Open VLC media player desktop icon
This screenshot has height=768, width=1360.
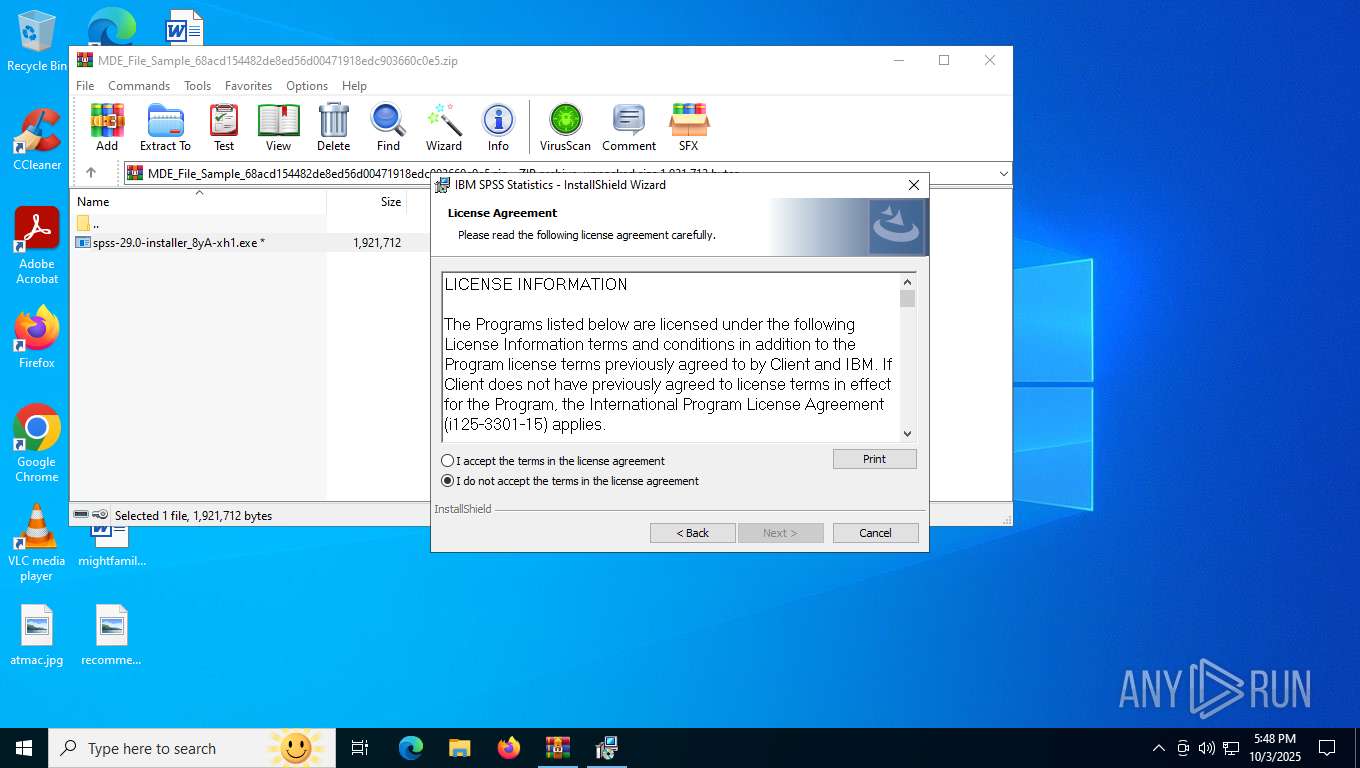[x=37, y=543]
